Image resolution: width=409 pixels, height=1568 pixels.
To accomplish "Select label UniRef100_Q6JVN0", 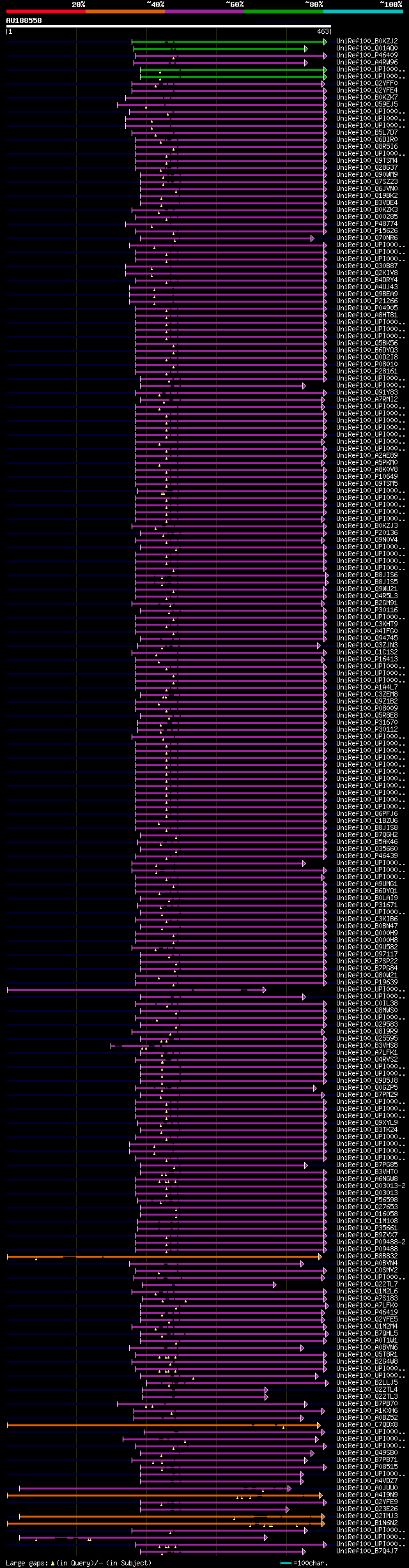I will click(367, 188).
